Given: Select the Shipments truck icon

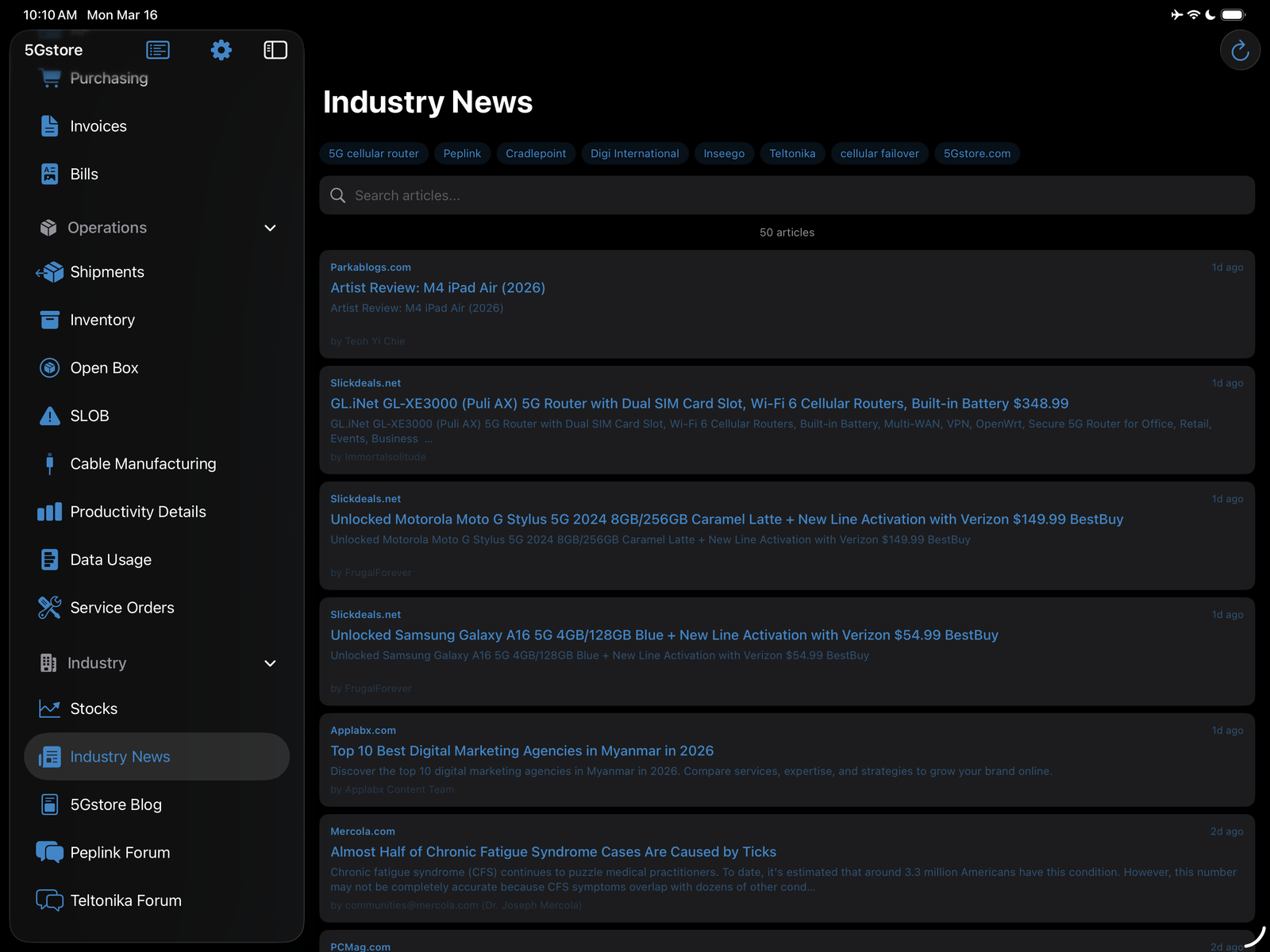Looking at the screenshot, I should point(49,271).
